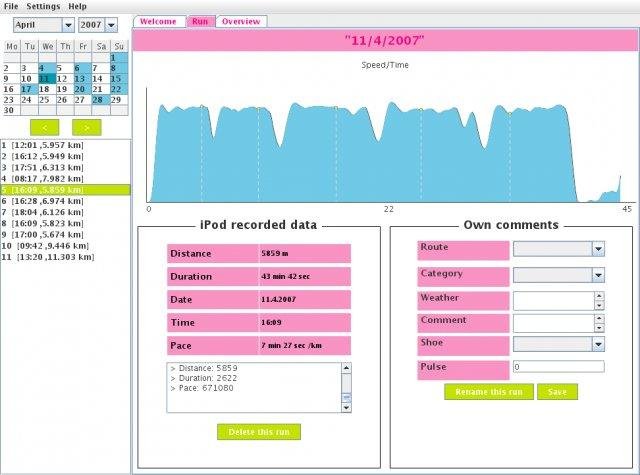The width and height of the screenshot is (640, 475).
Task: Select run 2 [16:12, 5.949 km]
Action: 65,156
